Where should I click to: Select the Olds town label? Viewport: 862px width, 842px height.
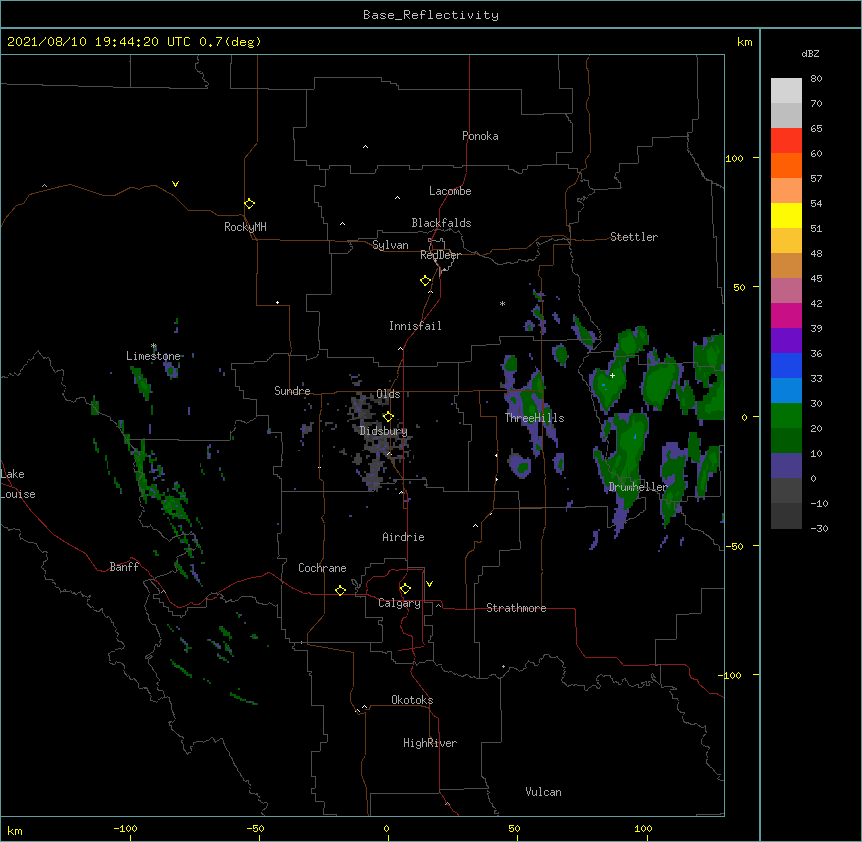point(388,394)
